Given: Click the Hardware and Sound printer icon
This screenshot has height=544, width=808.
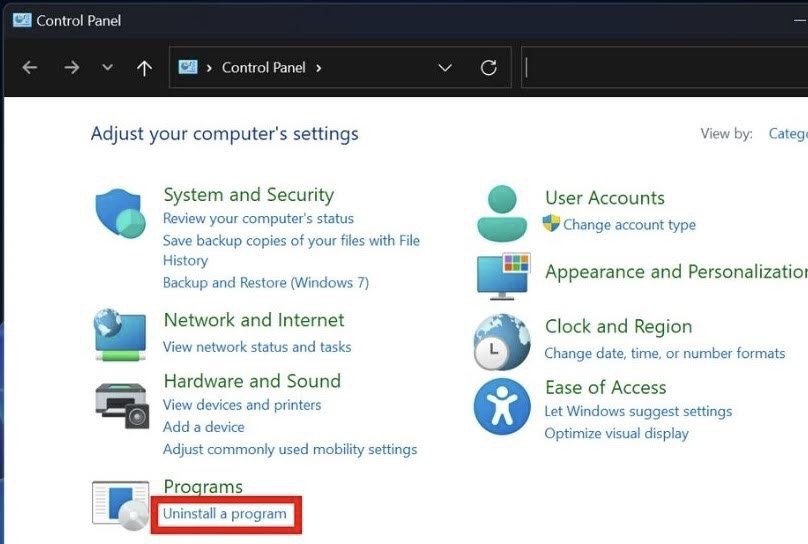Looking at the screenshot, I should click(122, 405).
